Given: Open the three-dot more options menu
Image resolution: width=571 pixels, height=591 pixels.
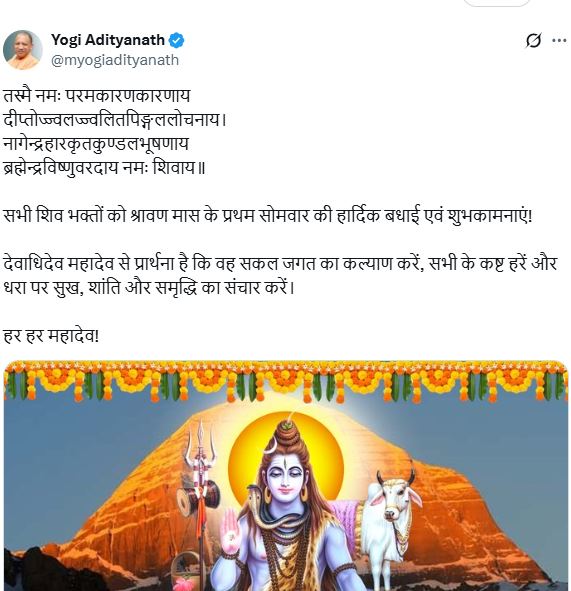Looking at the screenshot, I should tap(559, 40).
